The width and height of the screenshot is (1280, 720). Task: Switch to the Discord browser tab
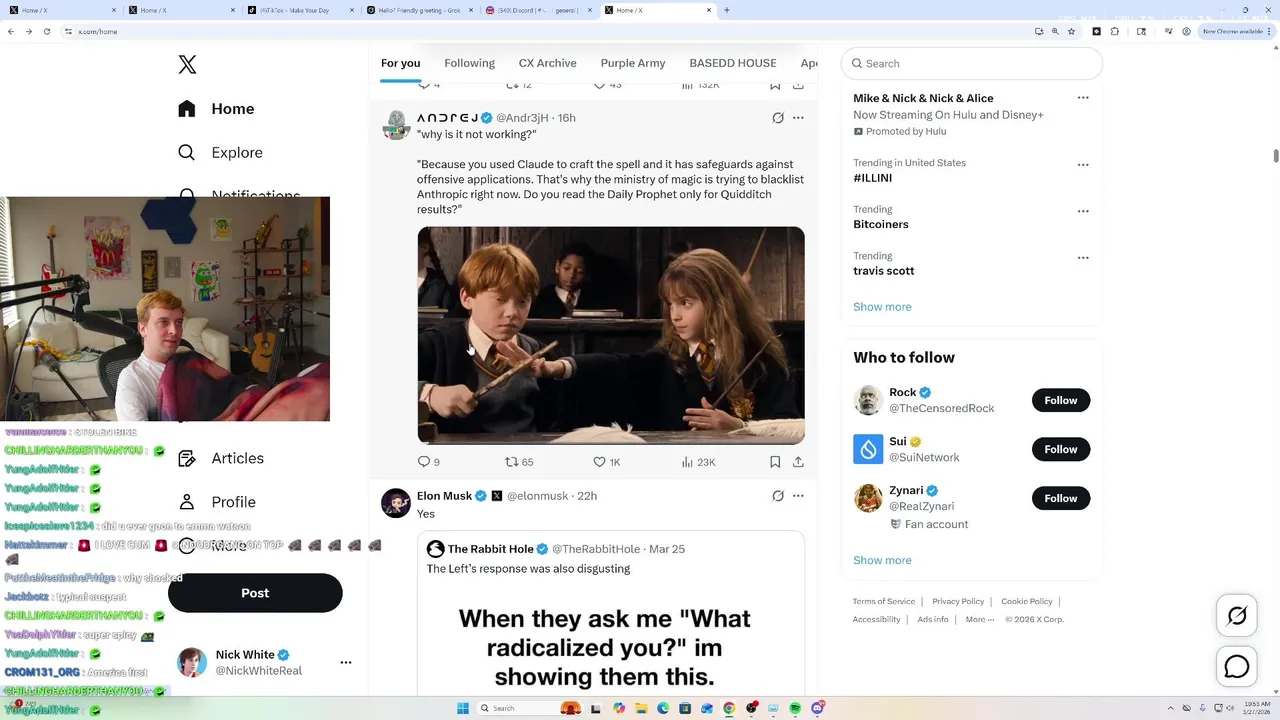537,10
